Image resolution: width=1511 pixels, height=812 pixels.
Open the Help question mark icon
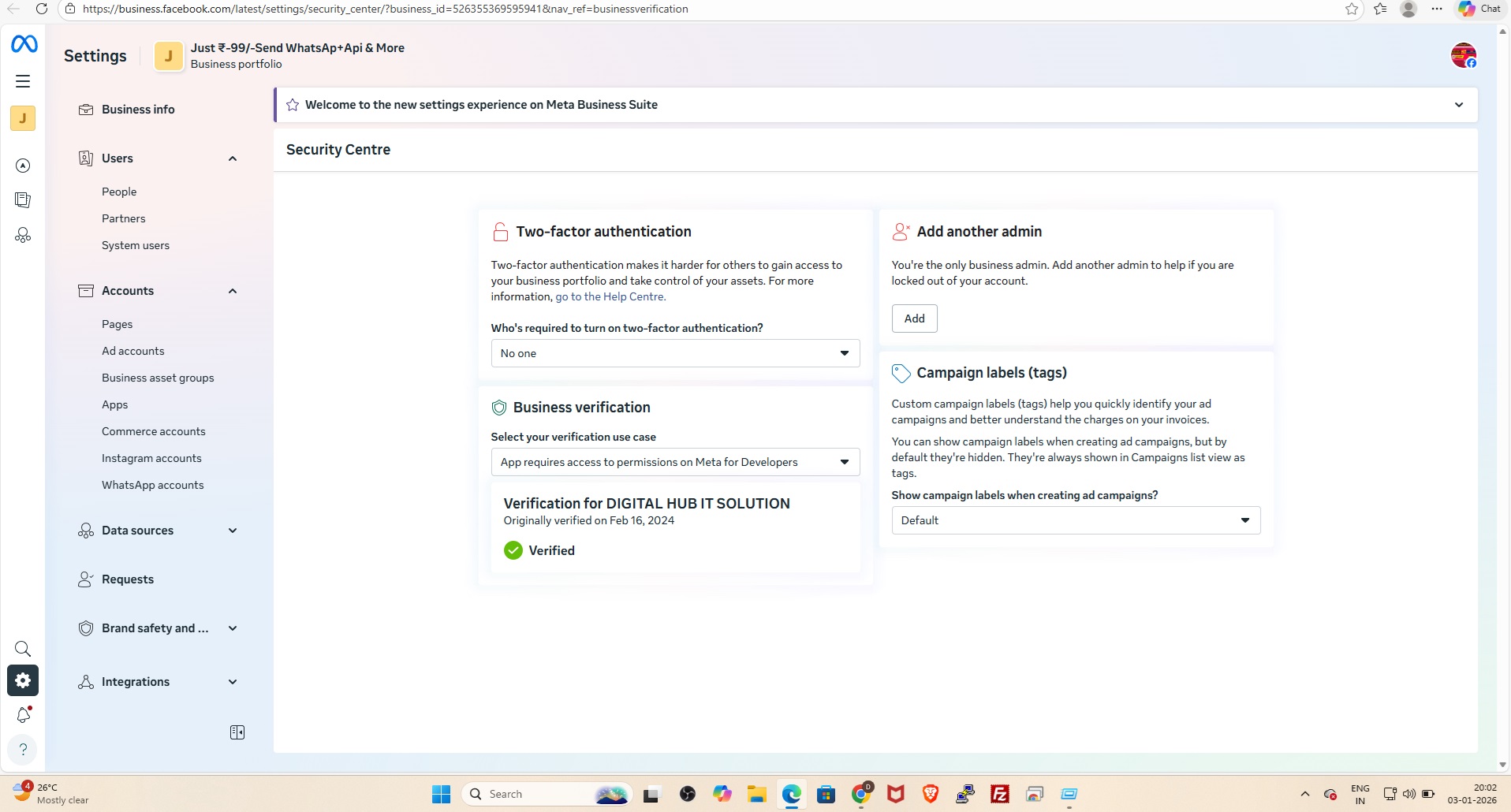pyautogui.click(x=23, y=750)
